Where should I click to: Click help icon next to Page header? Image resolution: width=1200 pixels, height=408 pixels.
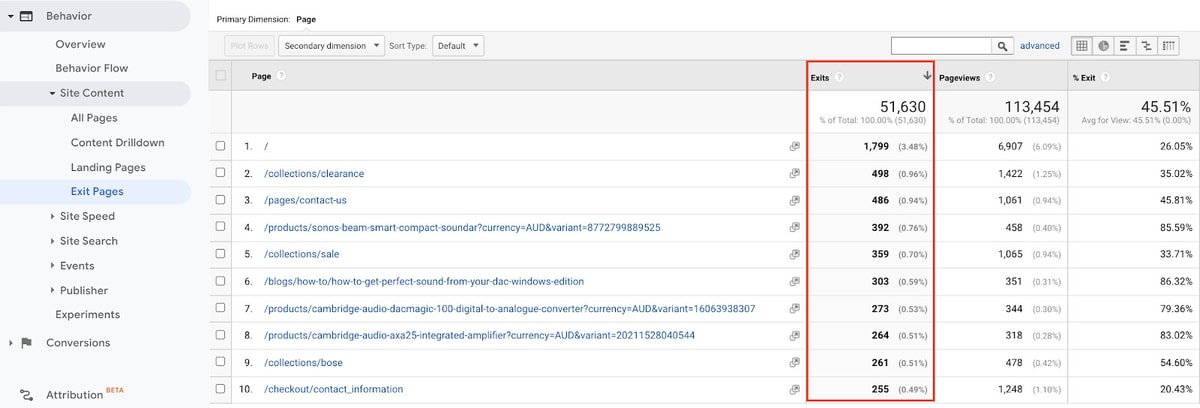279,76
